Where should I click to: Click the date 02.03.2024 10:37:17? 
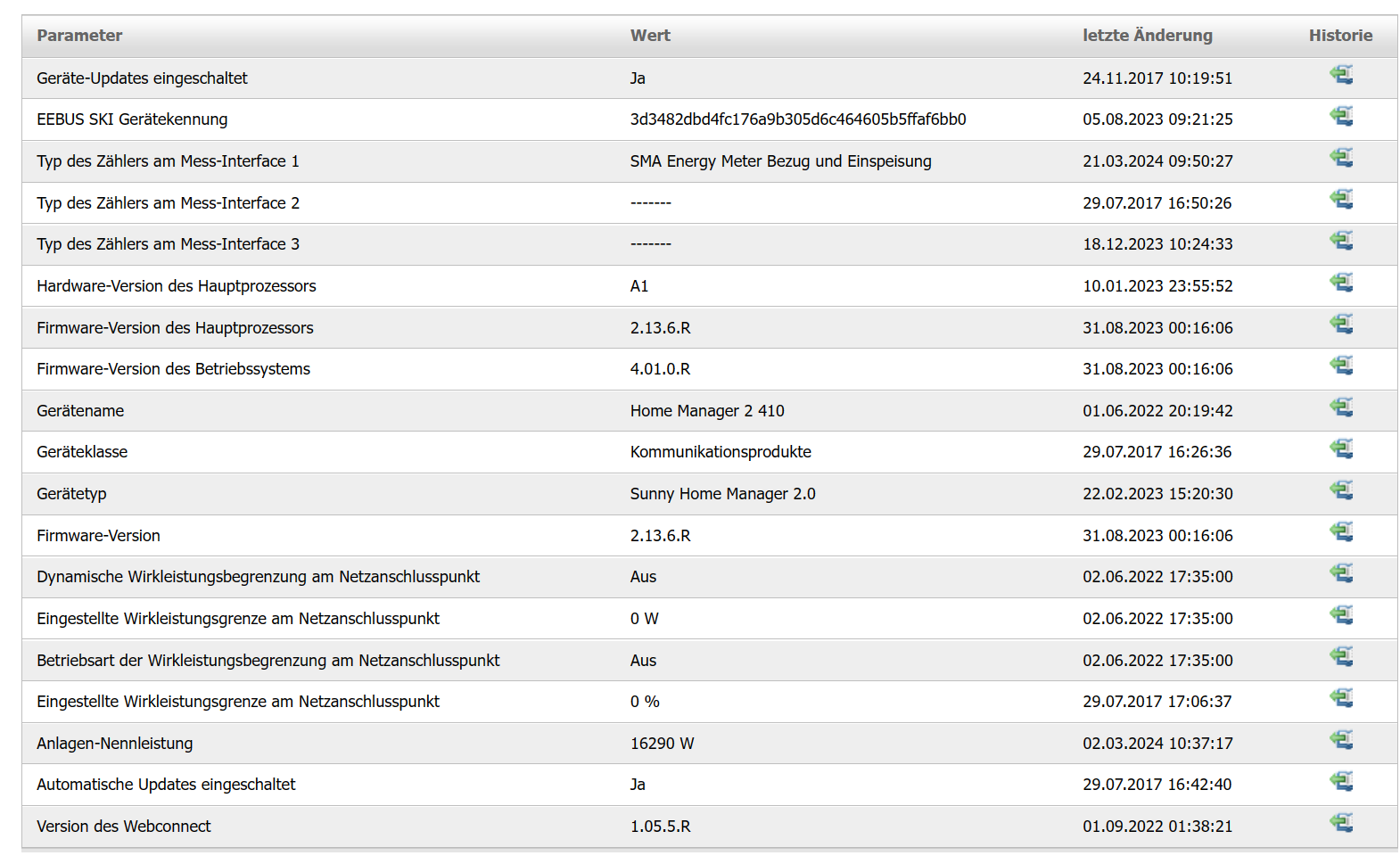1157,744
